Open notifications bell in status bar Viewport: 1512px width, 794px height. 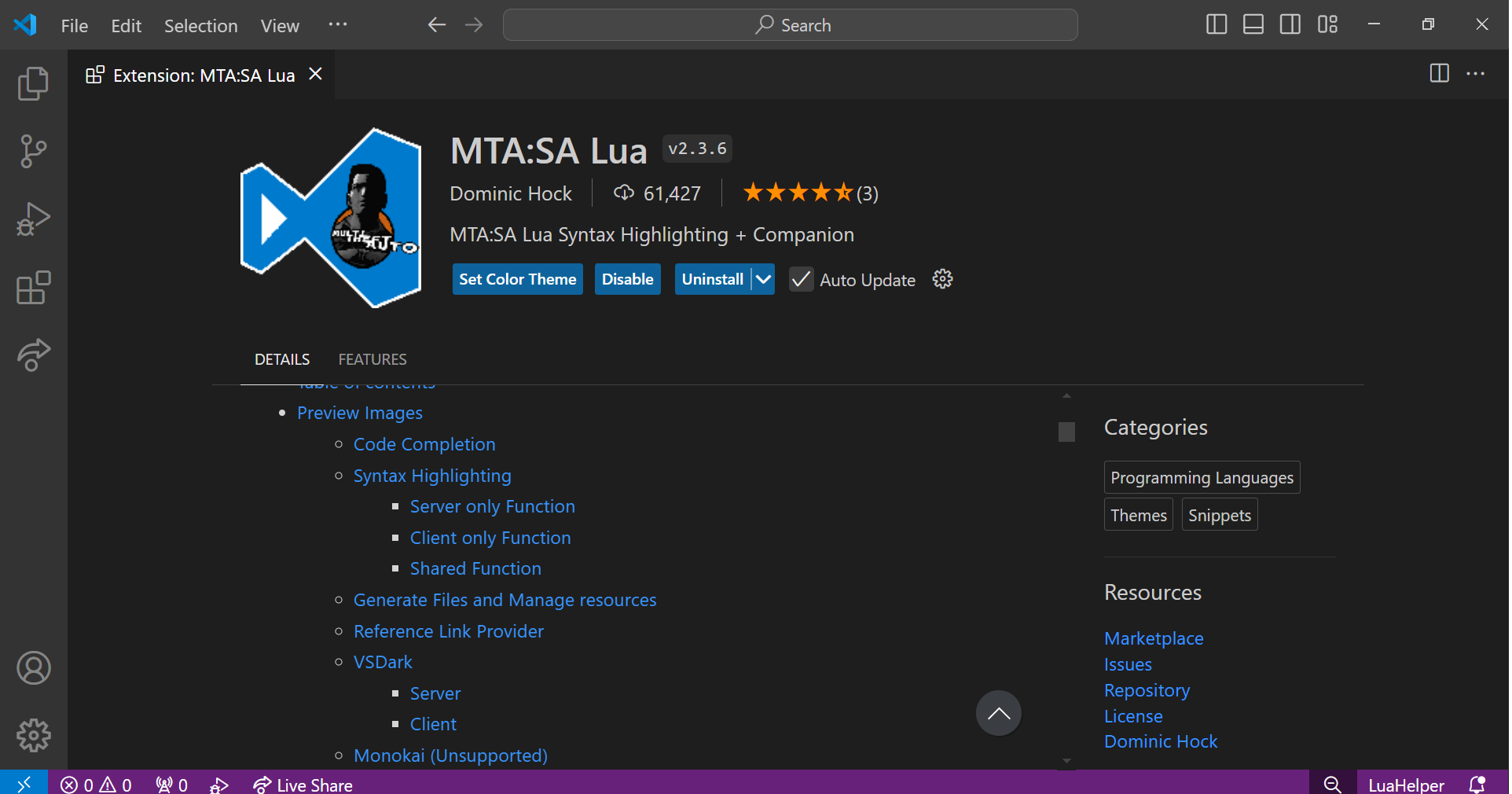coord(1477,785)
